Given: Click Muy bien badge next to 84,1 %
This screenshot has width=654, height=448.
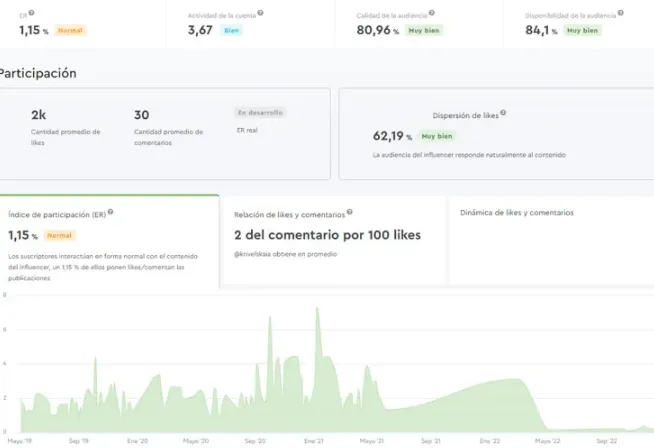Looking at the screenshot, I should [583, 30].
